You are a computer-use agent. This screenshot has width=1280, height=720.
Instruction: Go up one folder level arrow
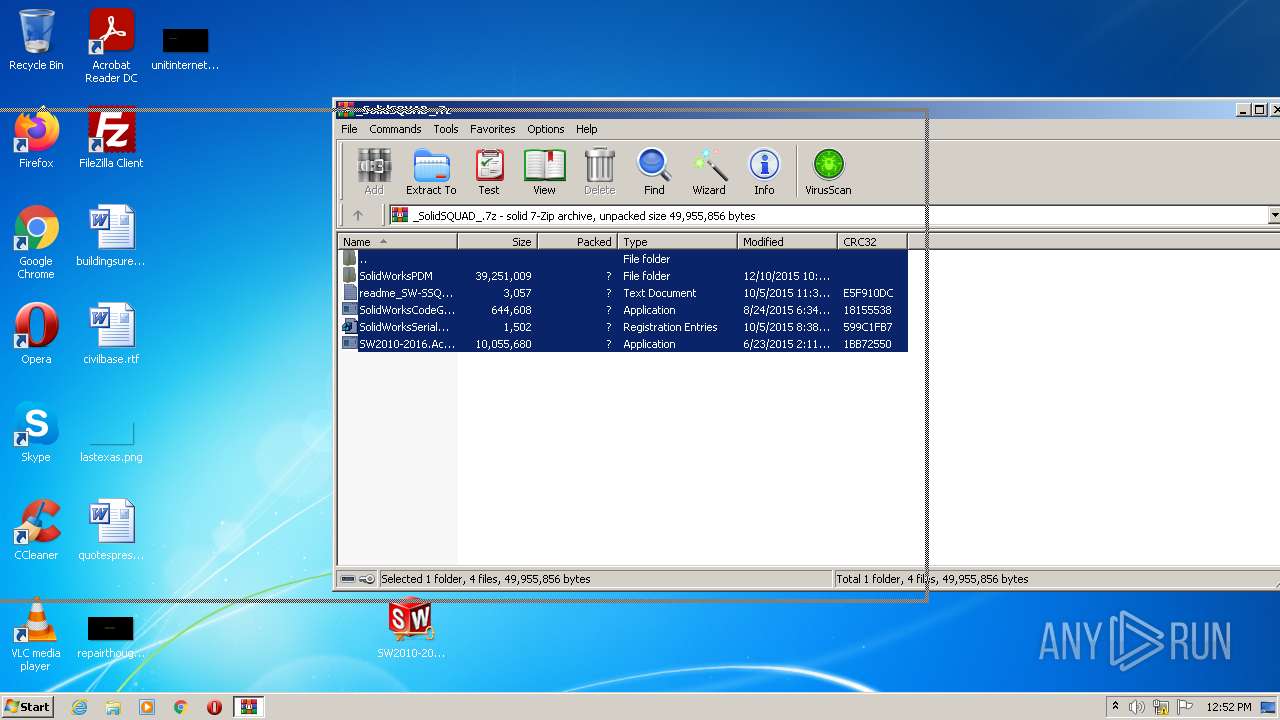[358, 215]
